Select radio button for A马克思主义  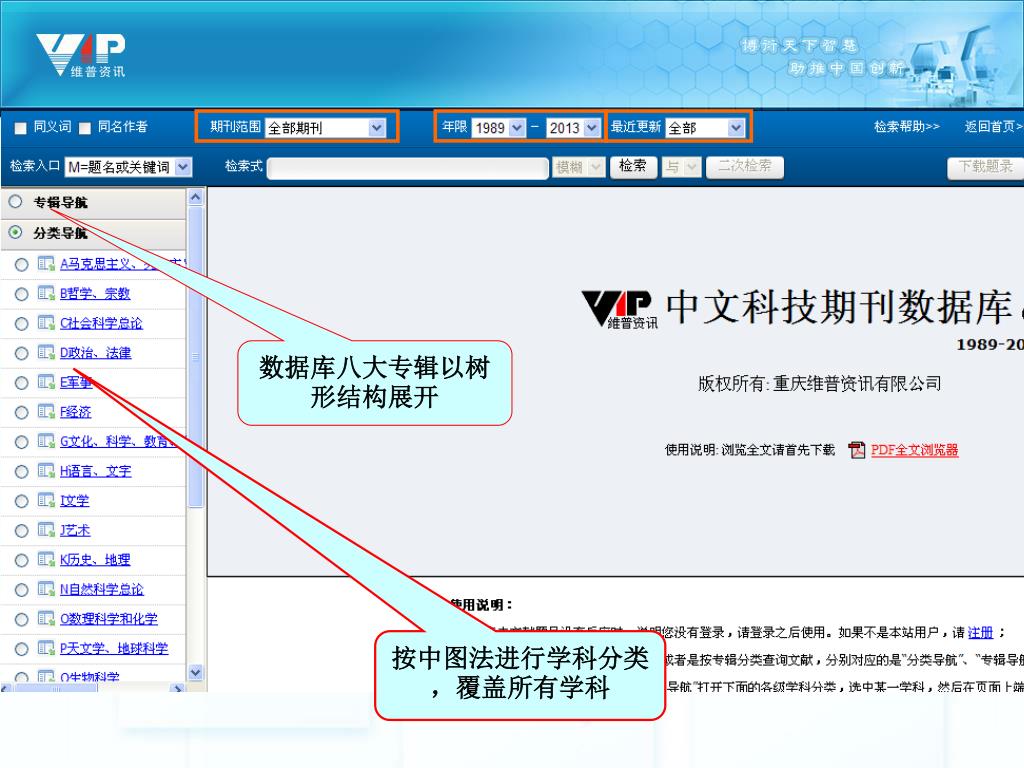[22, 264]
